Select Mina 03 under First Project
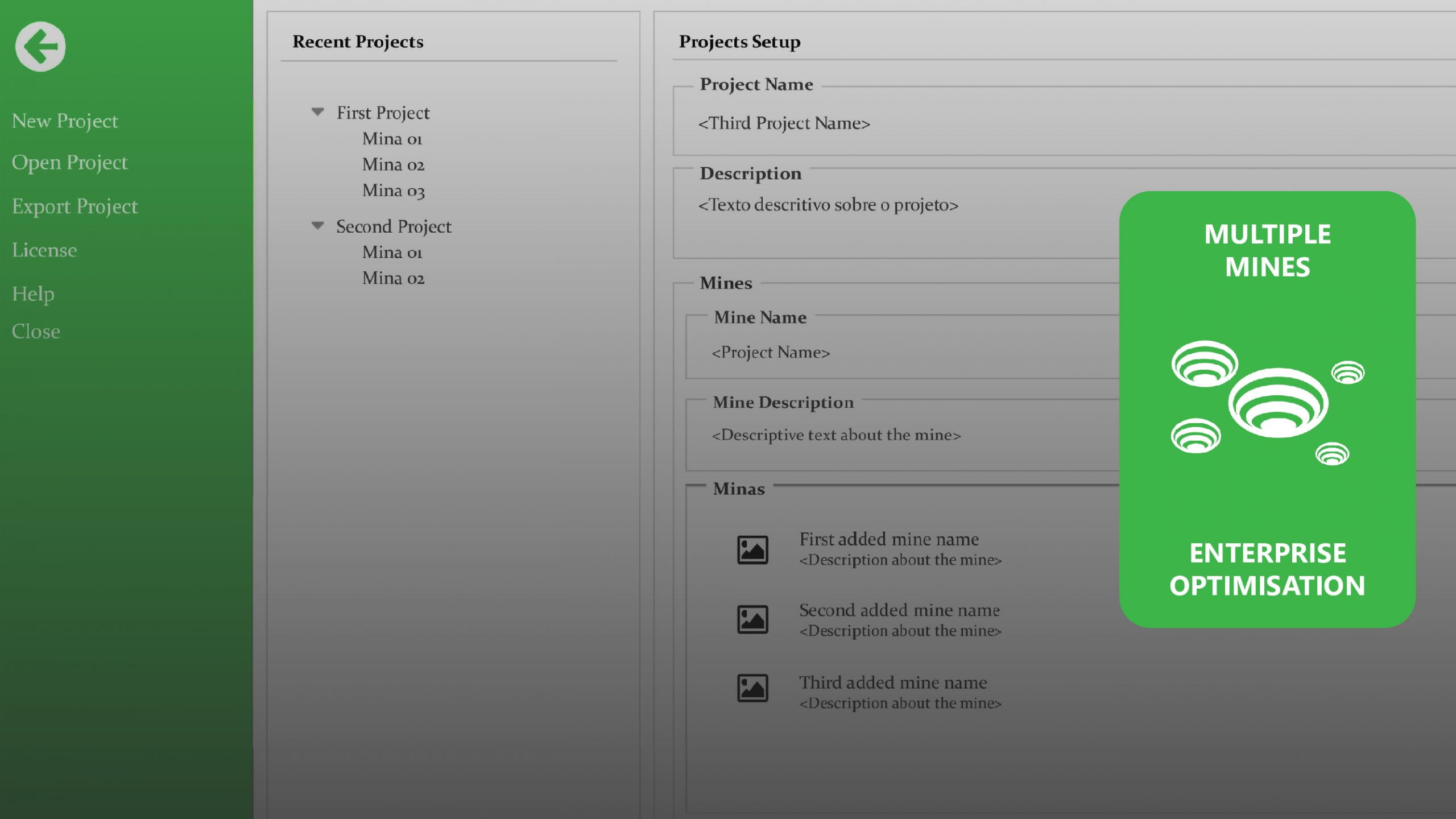The width and height of the screenshot is (1456, 819). click(x=394, y=191)
